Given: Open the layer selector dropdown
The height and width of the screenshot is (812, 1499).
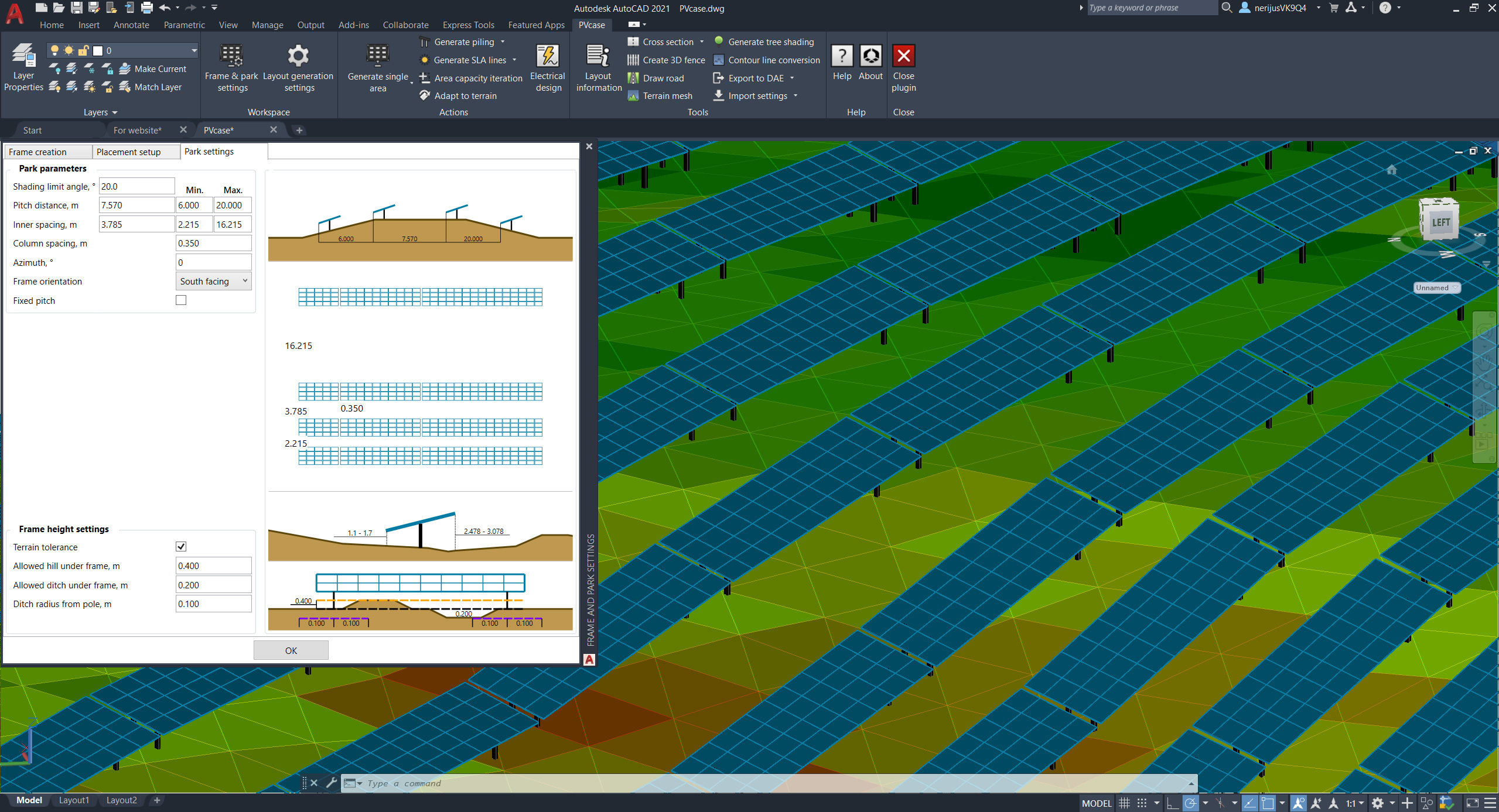Looking at the screenshot, I should pos(194,51).
